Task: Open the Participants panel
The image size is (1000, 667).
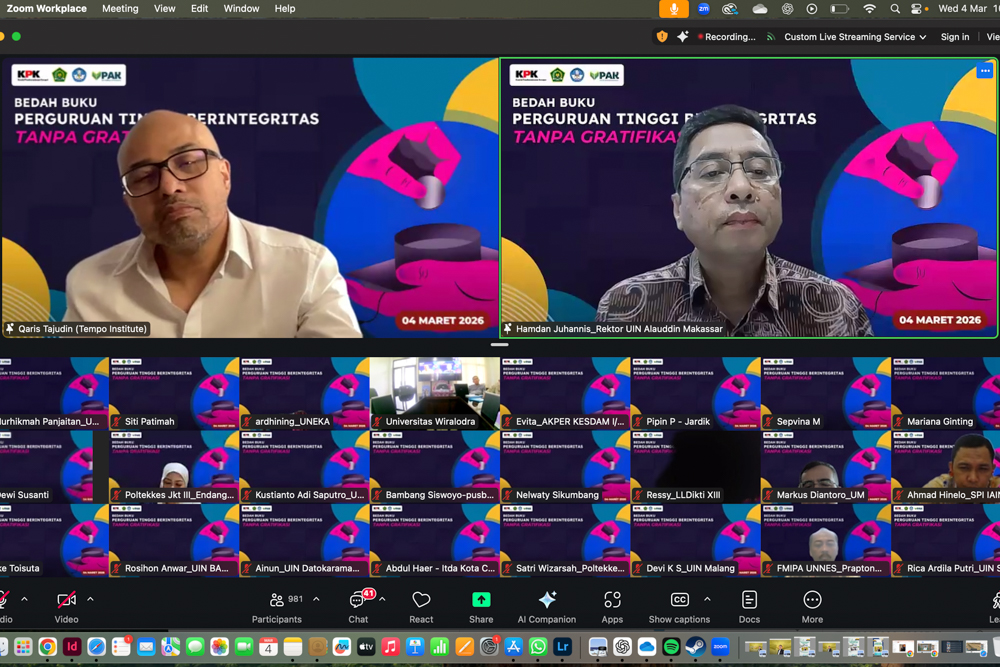Action: click(x=277, y=606)
